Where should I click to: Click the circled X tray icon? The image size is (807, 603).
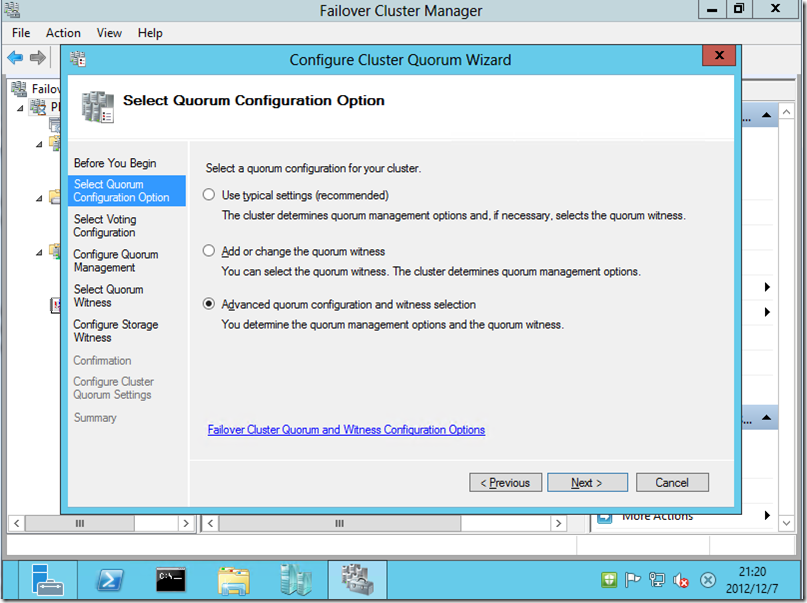(x=708, y=580)
